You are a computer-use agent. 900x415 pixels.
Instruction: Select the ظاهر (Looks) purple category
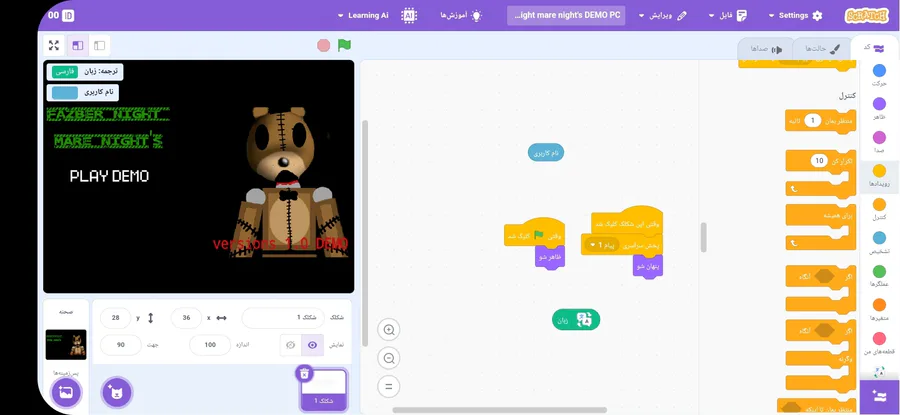click(879, 108)
